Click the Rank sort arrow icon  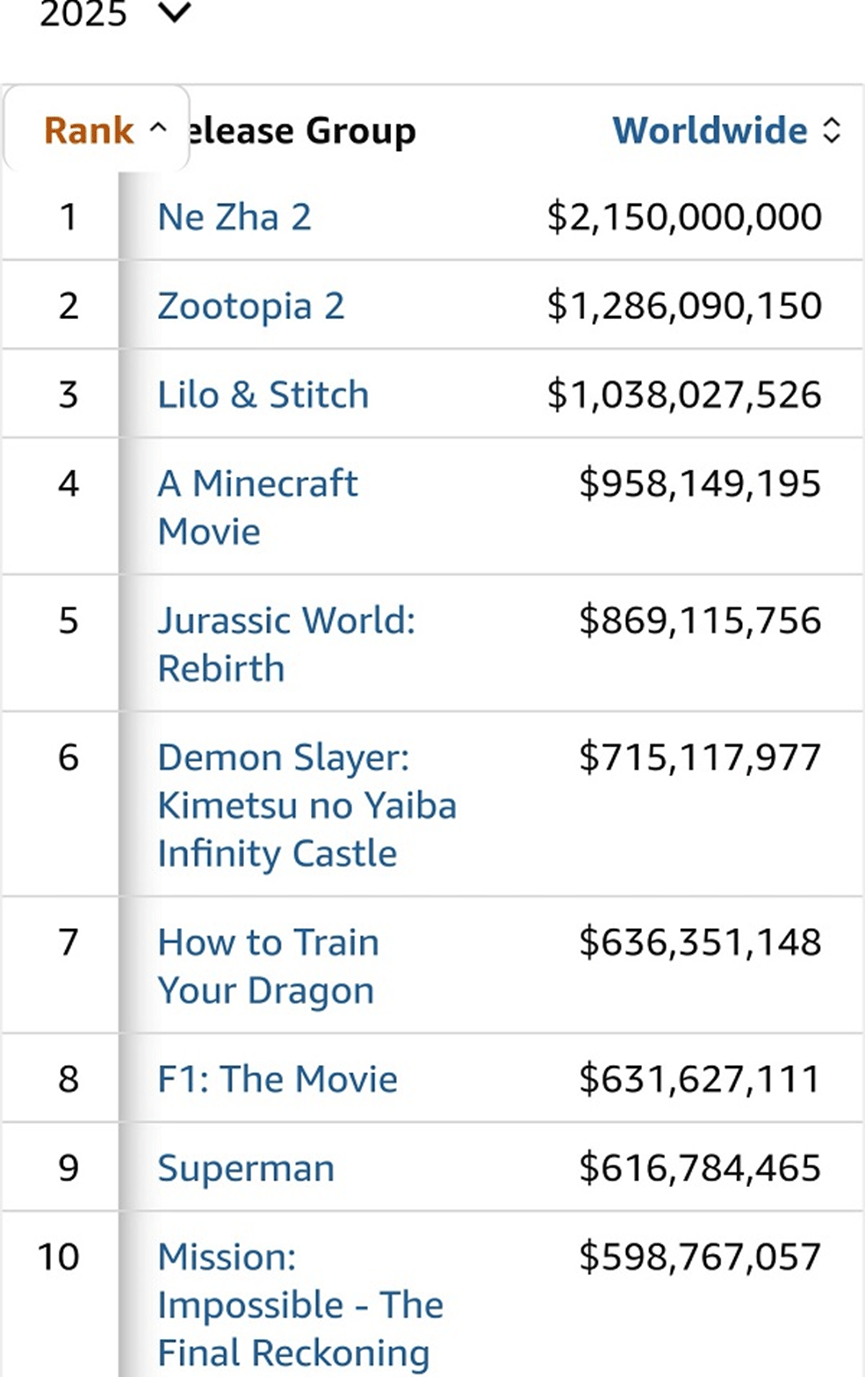pyautogui.click(x=157, y=128)
